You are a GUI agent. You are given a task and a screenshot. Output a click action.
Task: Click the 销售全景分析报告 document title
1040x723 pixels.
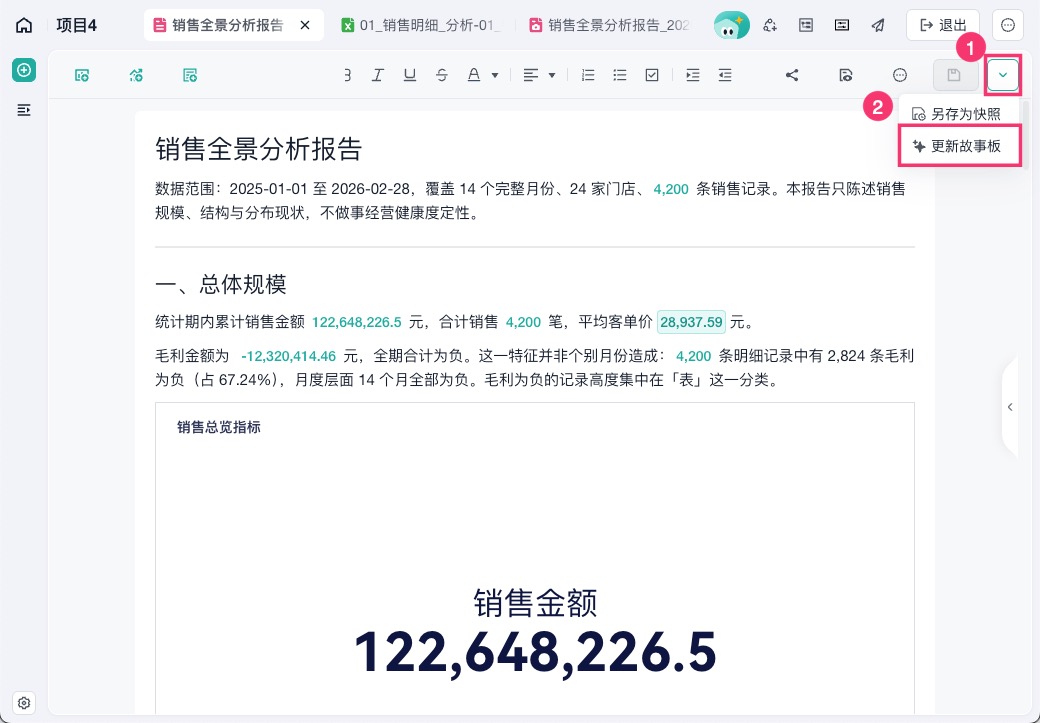[x=259, y=149]
